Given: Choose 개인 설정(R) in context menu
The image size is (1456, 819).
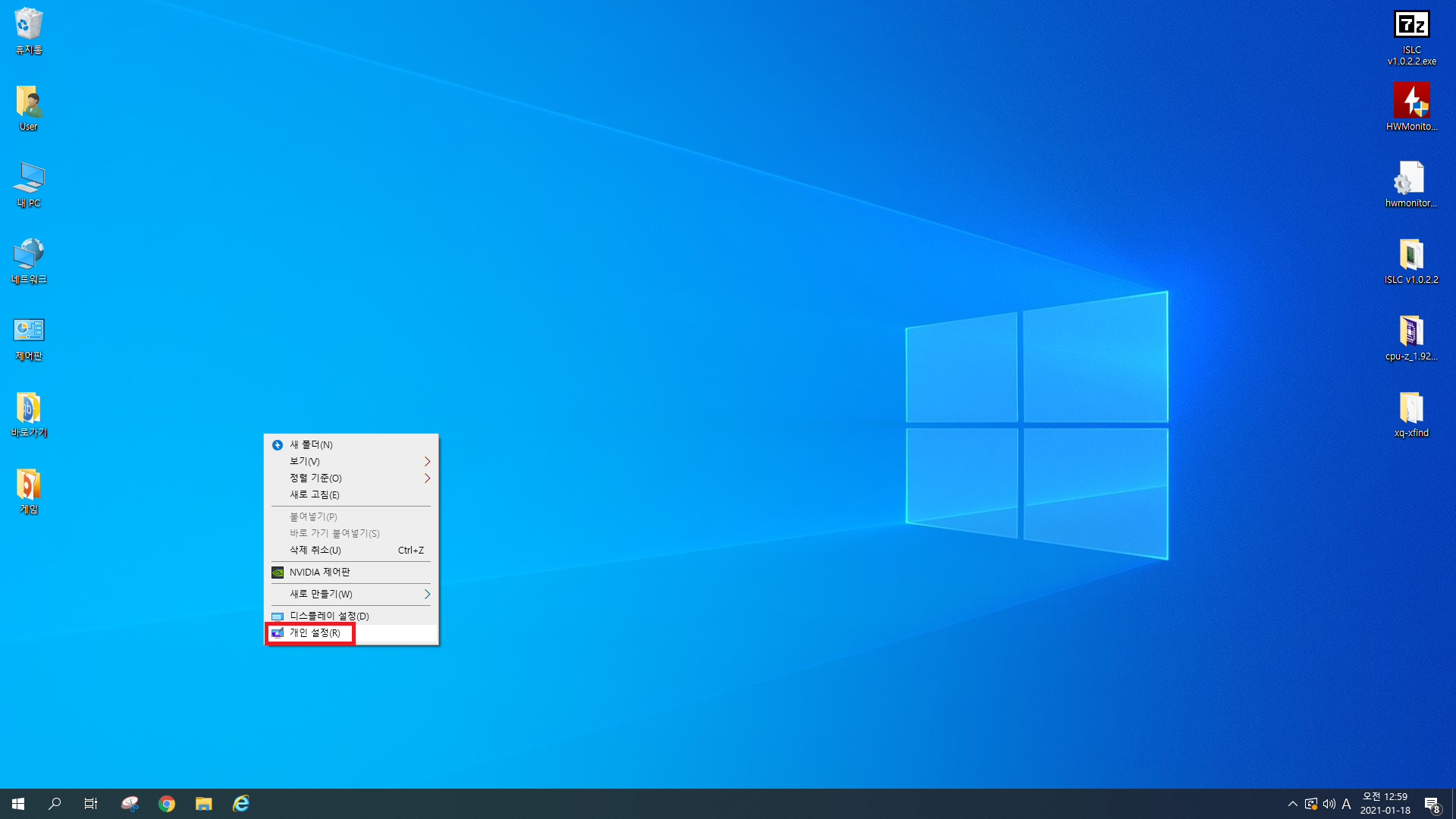Looking at the screenshot, I should coord(315,633).
